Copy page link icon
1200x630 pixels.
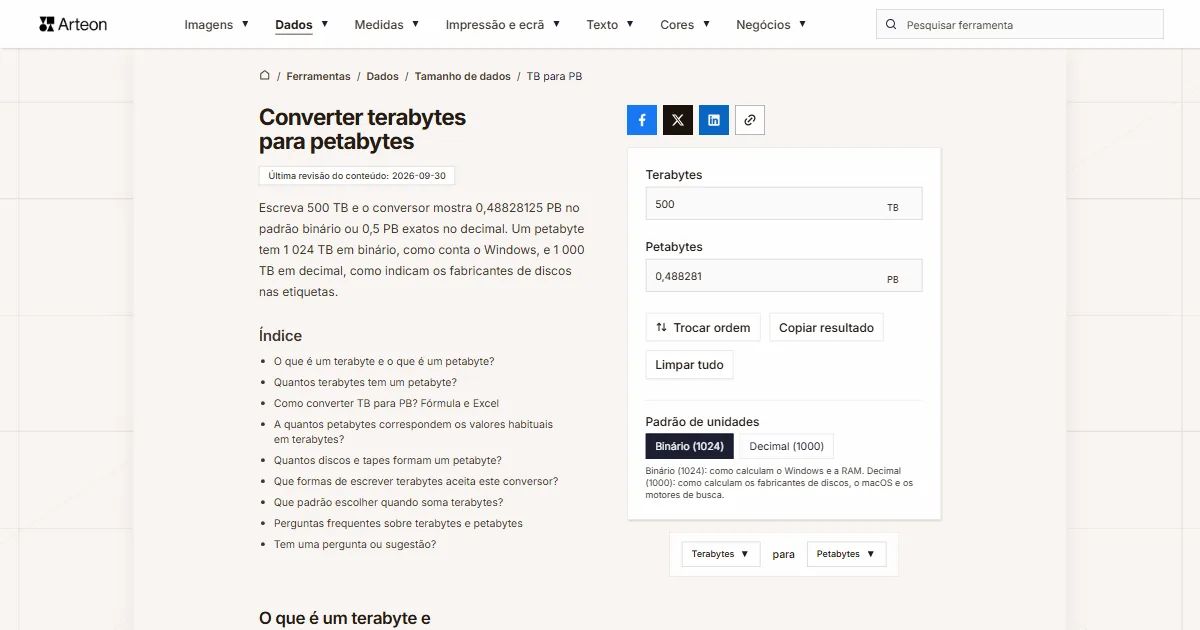click(750, 120)
